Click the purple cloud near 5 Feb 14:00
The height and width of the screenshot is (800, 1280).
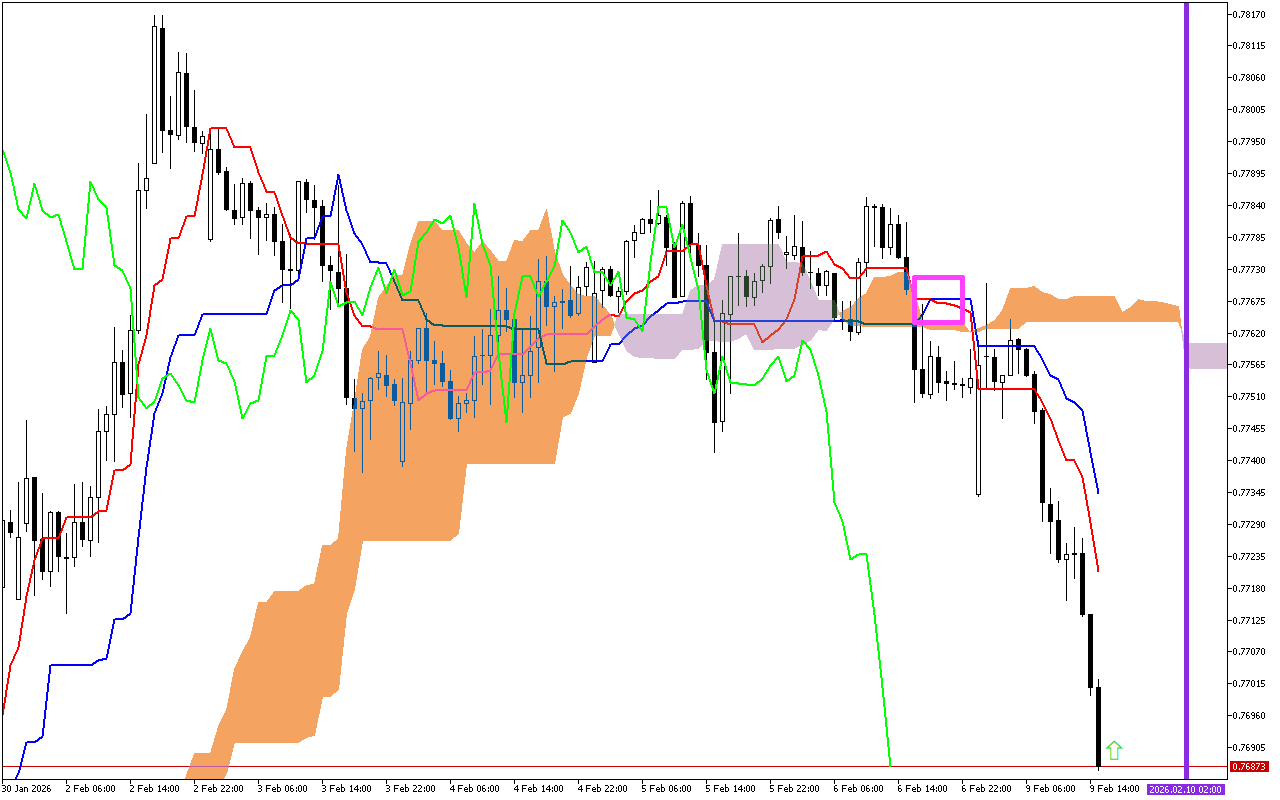(x=740, y=290)
